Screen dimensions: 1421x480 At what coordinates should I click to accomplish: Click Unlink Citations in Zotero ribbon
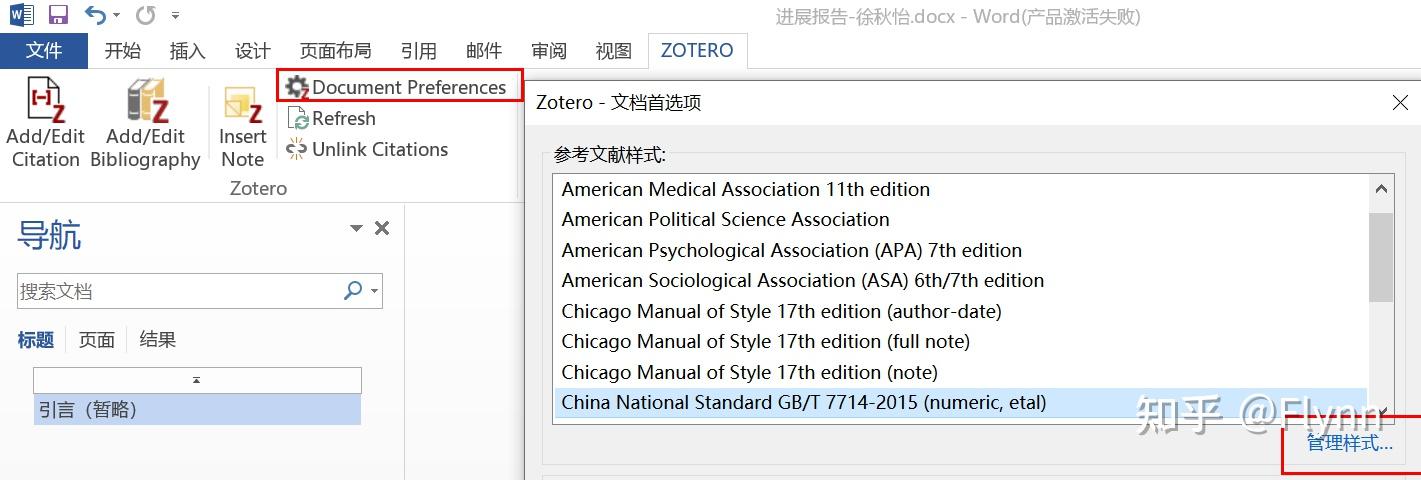pyautogui.click(x=367, y=149)
